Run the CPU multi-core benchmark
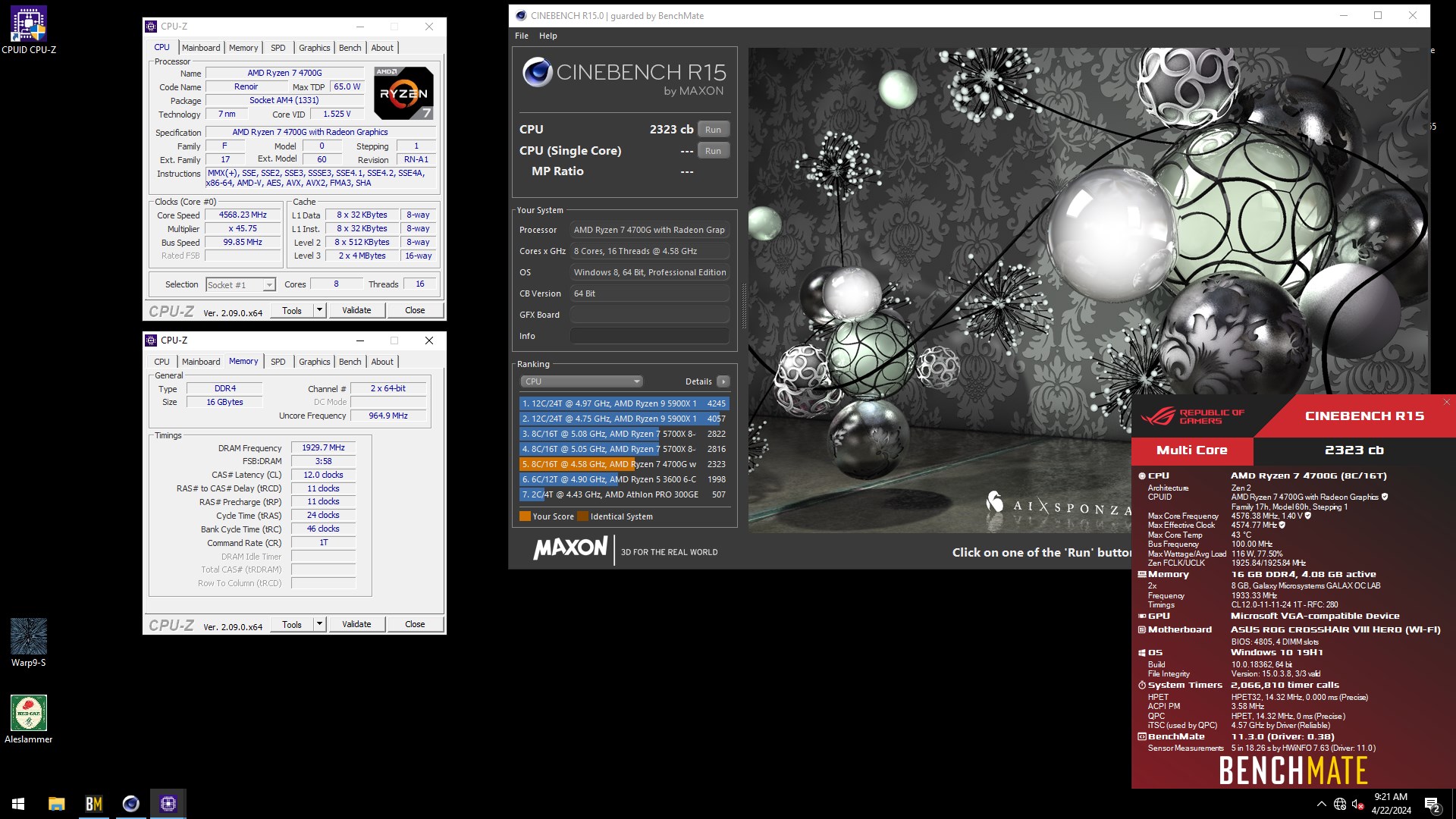This screenshot has height=819, width=1456. pos(713,130)
